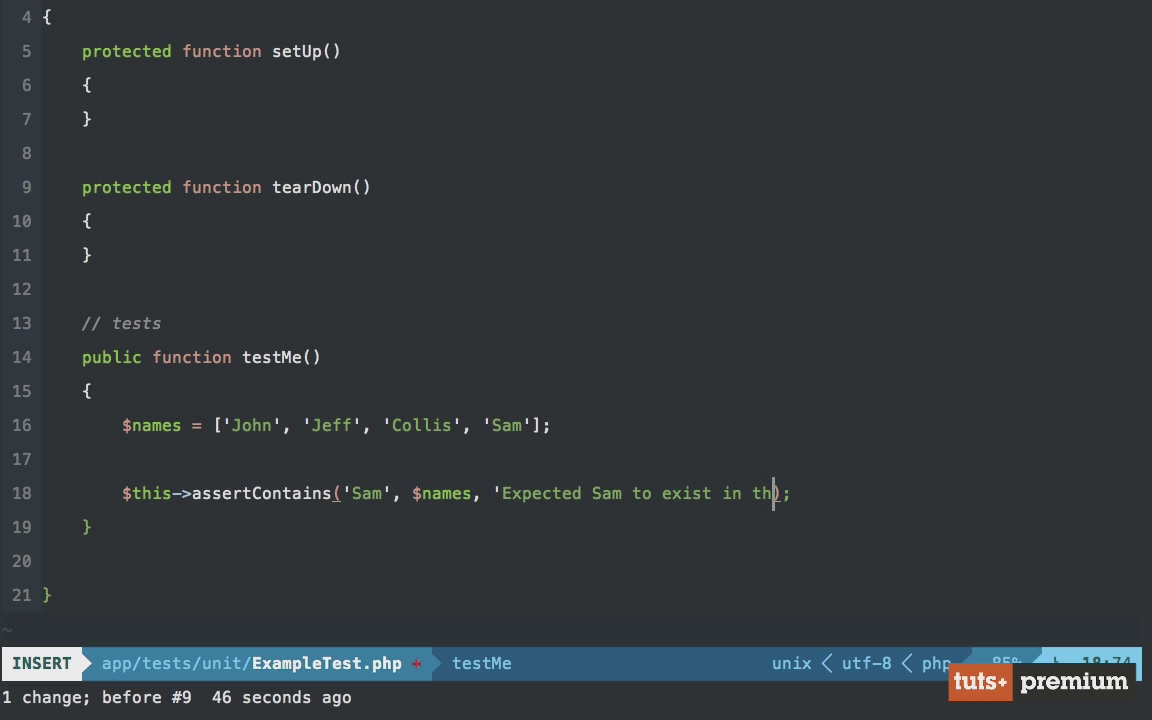Click the public keyword on line 14
Image resolution: width=1152 pixels, height=720 pixels.
112,357
